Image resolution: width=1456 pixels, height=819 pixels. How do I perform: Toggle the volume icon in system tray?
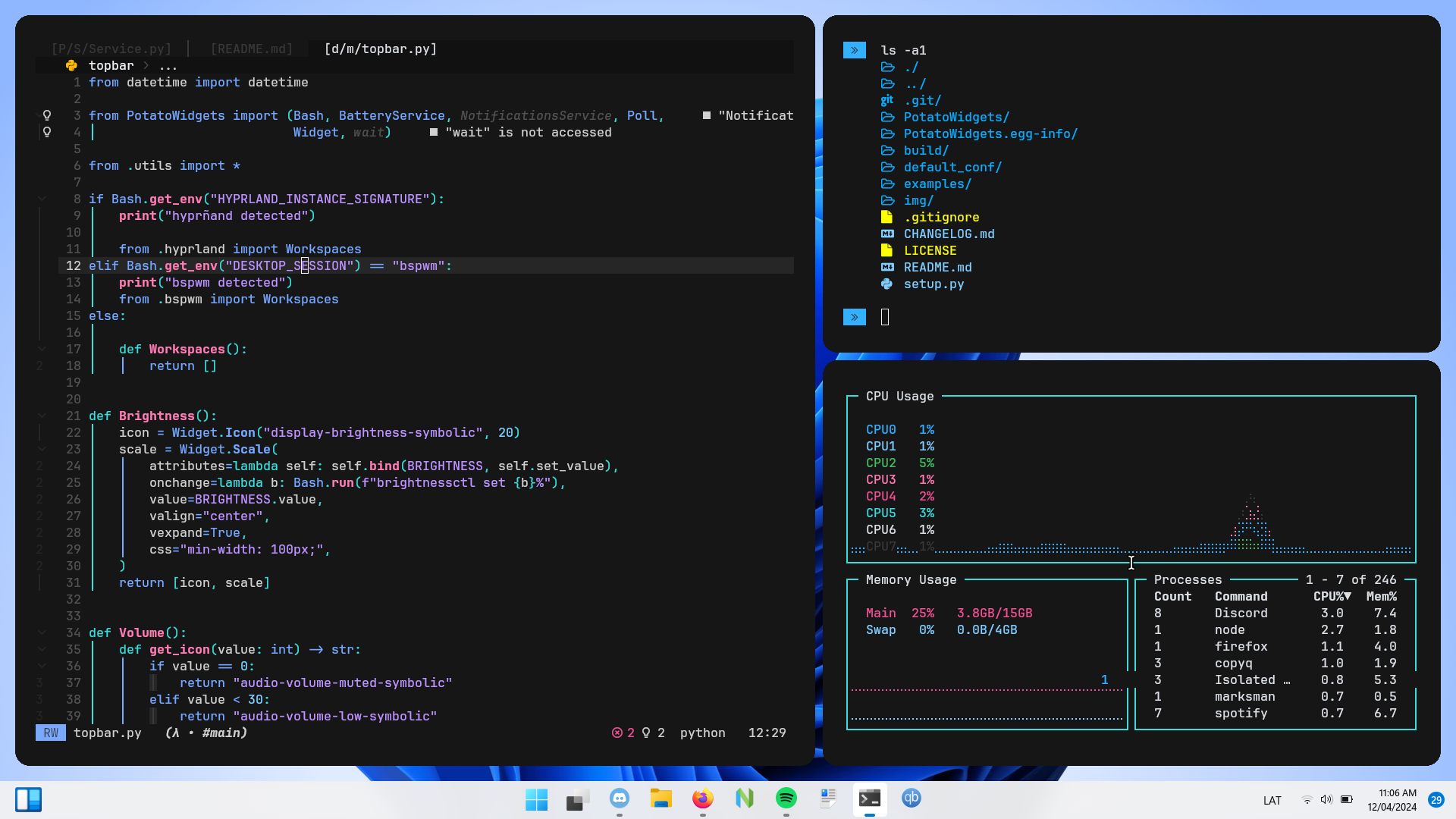point(1326,800)
